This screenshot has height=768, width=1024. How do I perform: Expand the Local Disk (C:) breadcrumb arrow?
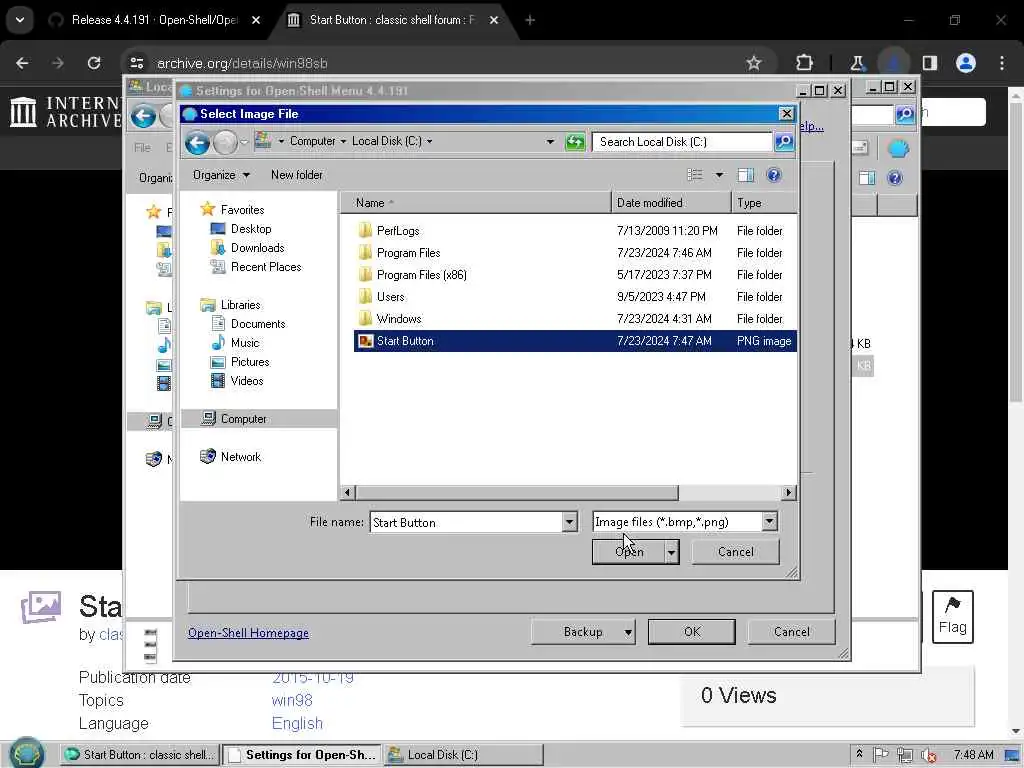tap(429, 142)
